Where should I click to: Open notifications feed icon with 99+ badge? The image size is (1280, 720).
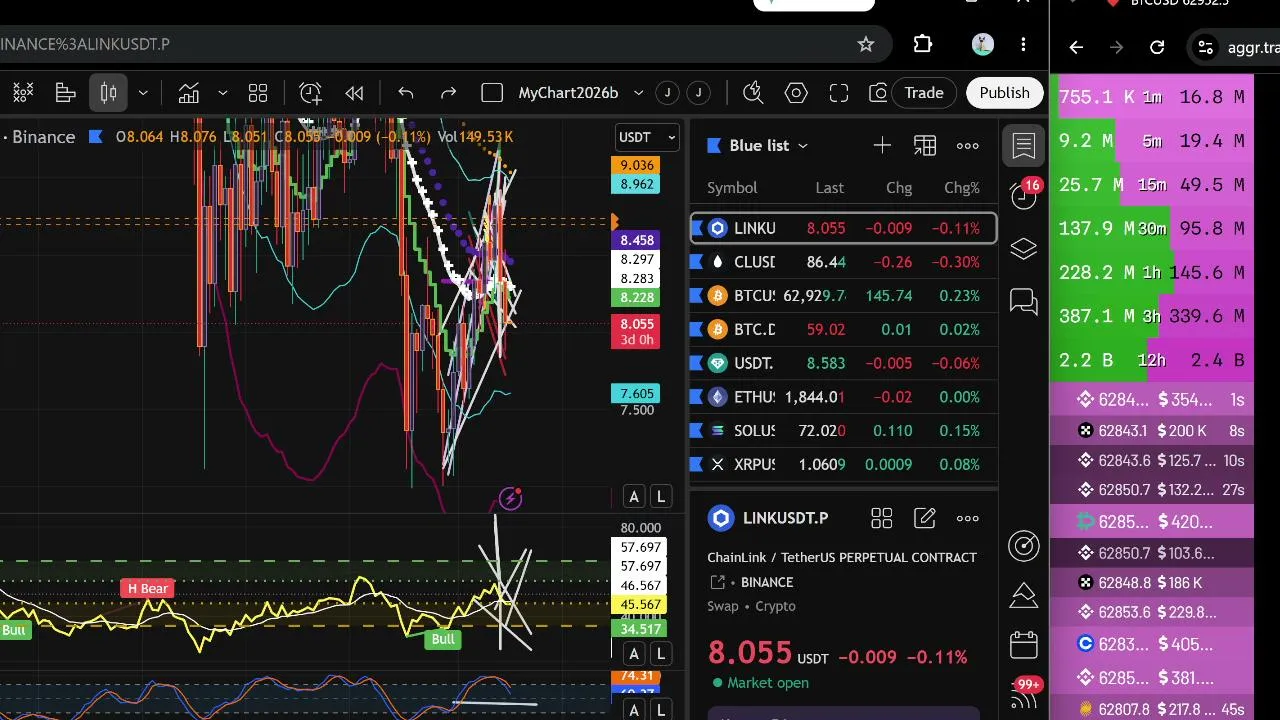(x=1025, y=694)
